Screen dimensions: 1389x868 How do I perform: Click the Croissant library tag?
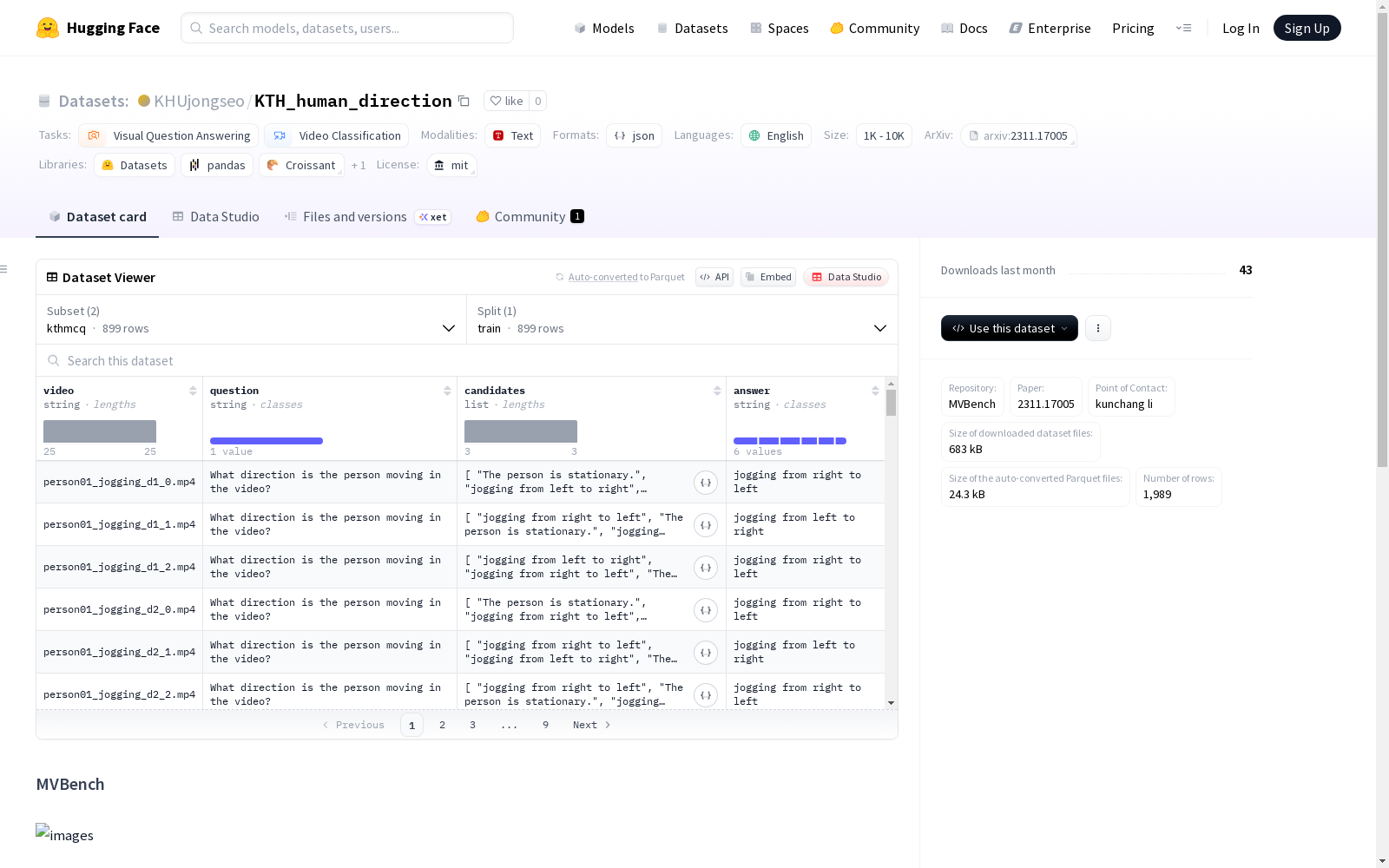click(301, 165)
